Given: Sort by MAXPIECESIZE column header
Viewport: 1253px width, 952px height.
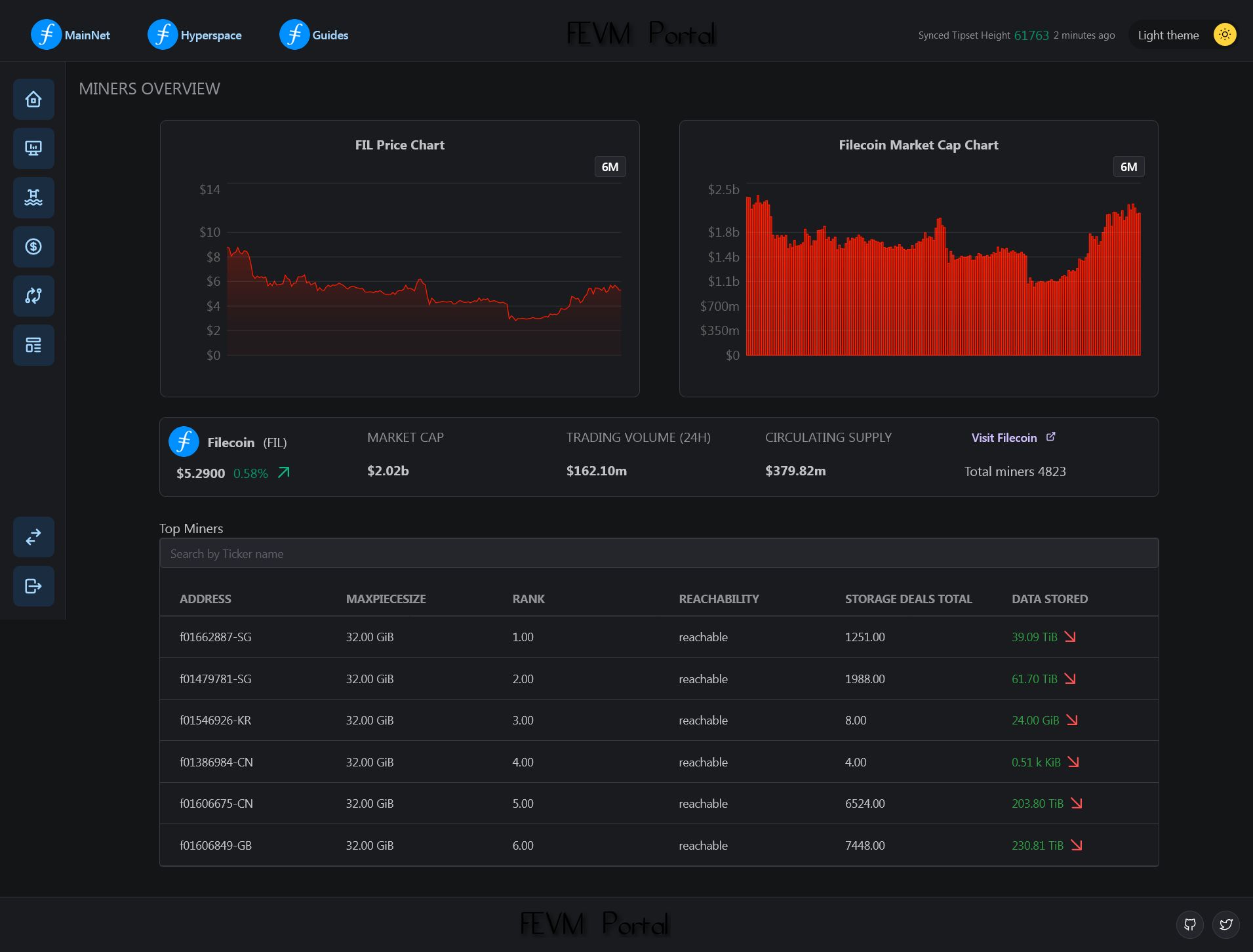Looking at the screenshot, I should (x=386, y=599).
